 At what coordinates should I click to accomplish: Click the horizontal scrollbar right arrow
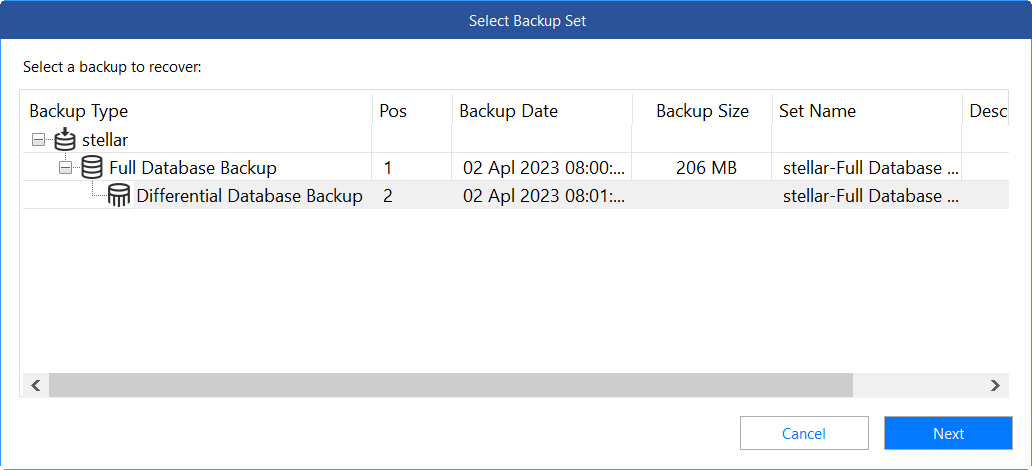click(x=995, y=385)
